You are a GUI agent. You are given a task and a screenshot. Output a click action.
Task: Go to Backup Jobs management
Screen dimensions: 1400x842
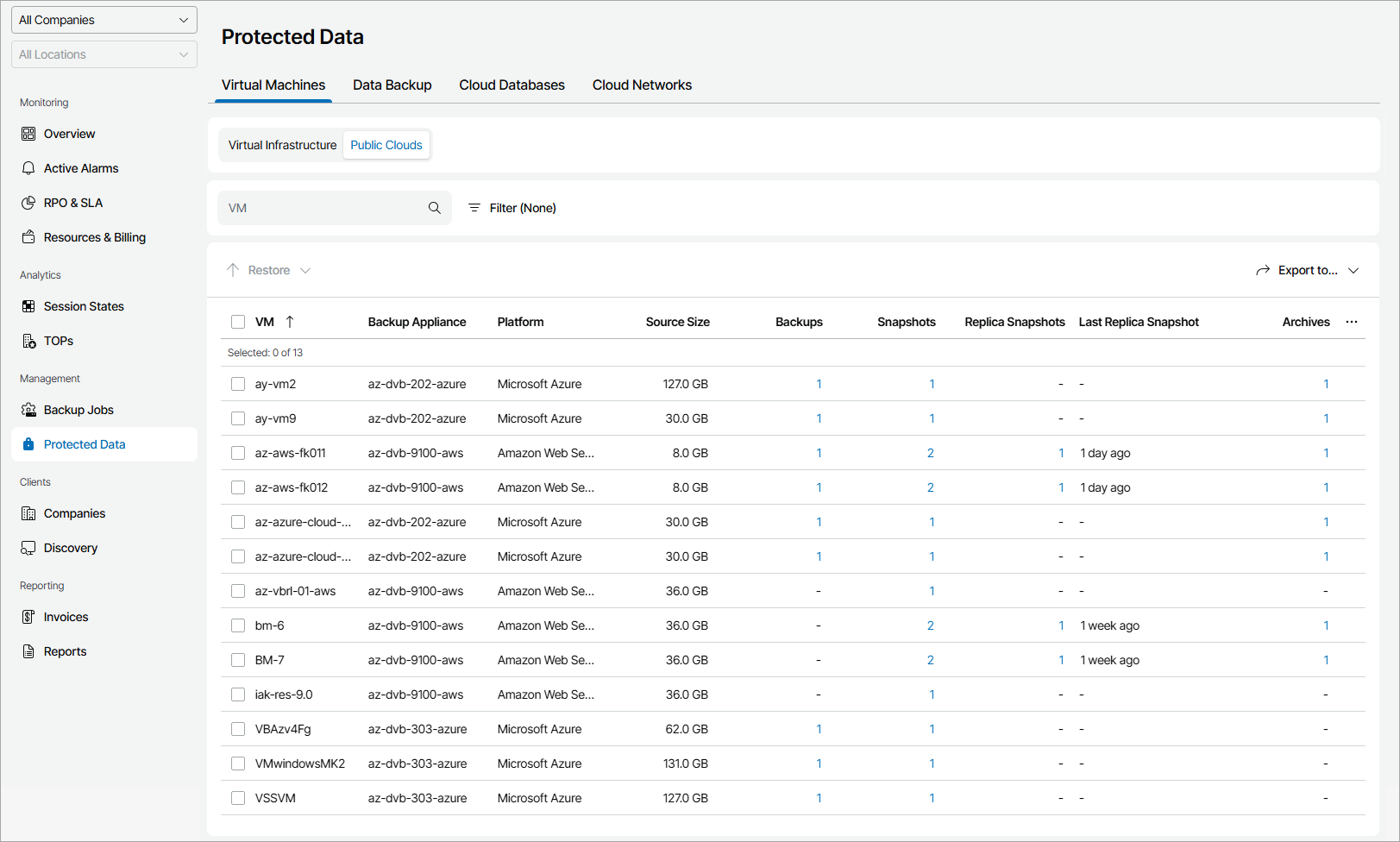[78, 409]
